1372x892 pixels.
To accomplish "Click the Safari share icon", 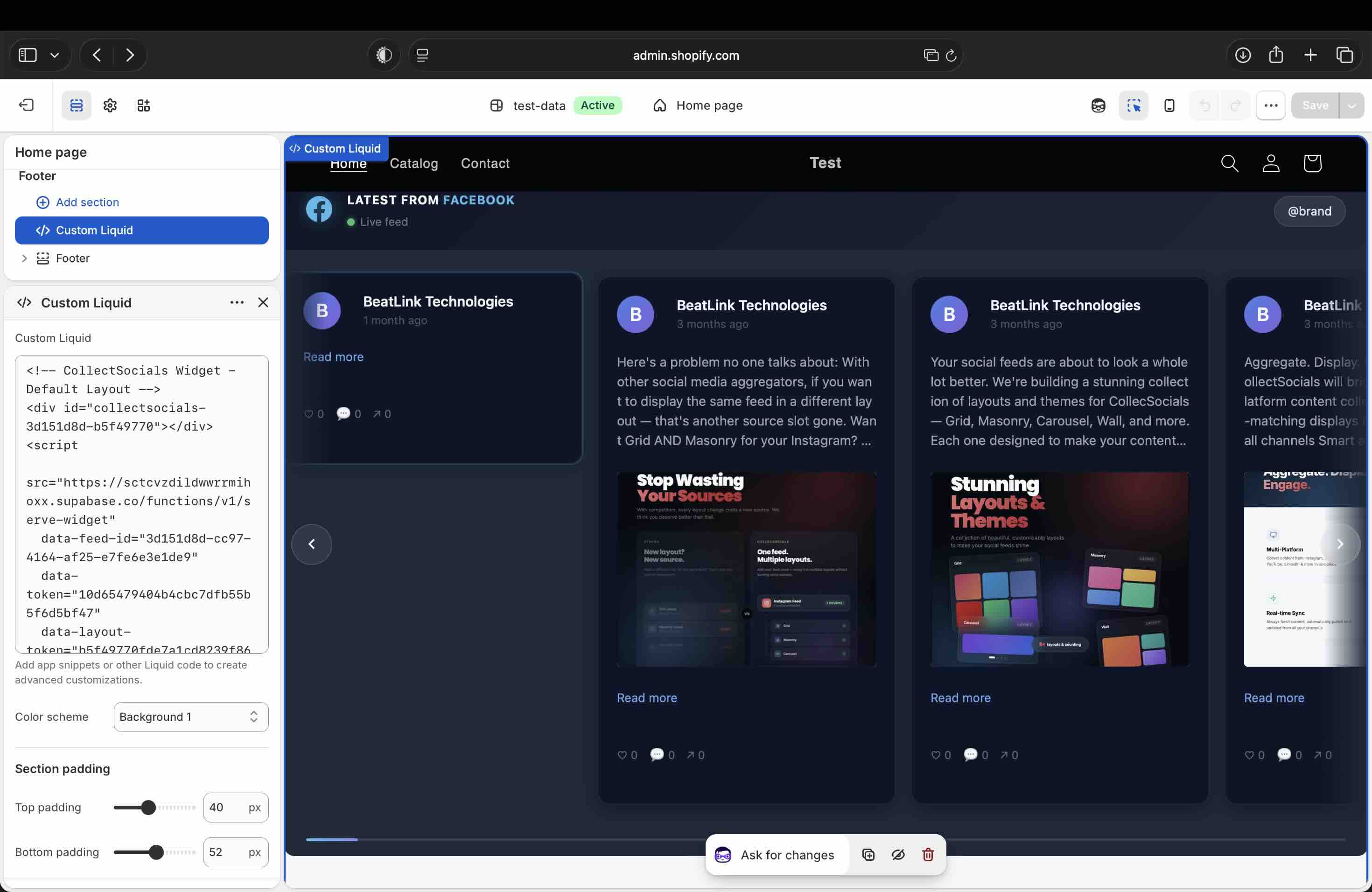I will (x=1276, y=56).
